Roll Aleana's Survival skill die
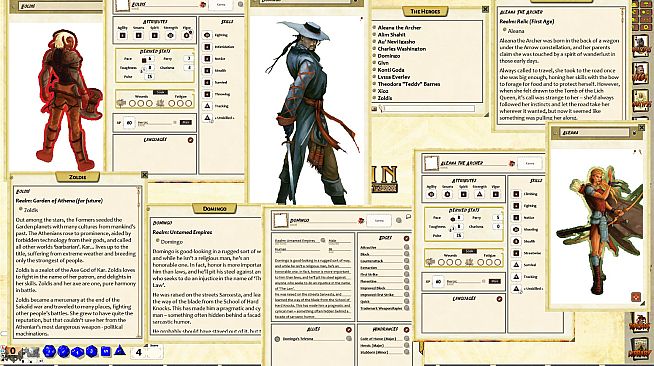Viewport: 654px width, 366px height. click(516, 265)
